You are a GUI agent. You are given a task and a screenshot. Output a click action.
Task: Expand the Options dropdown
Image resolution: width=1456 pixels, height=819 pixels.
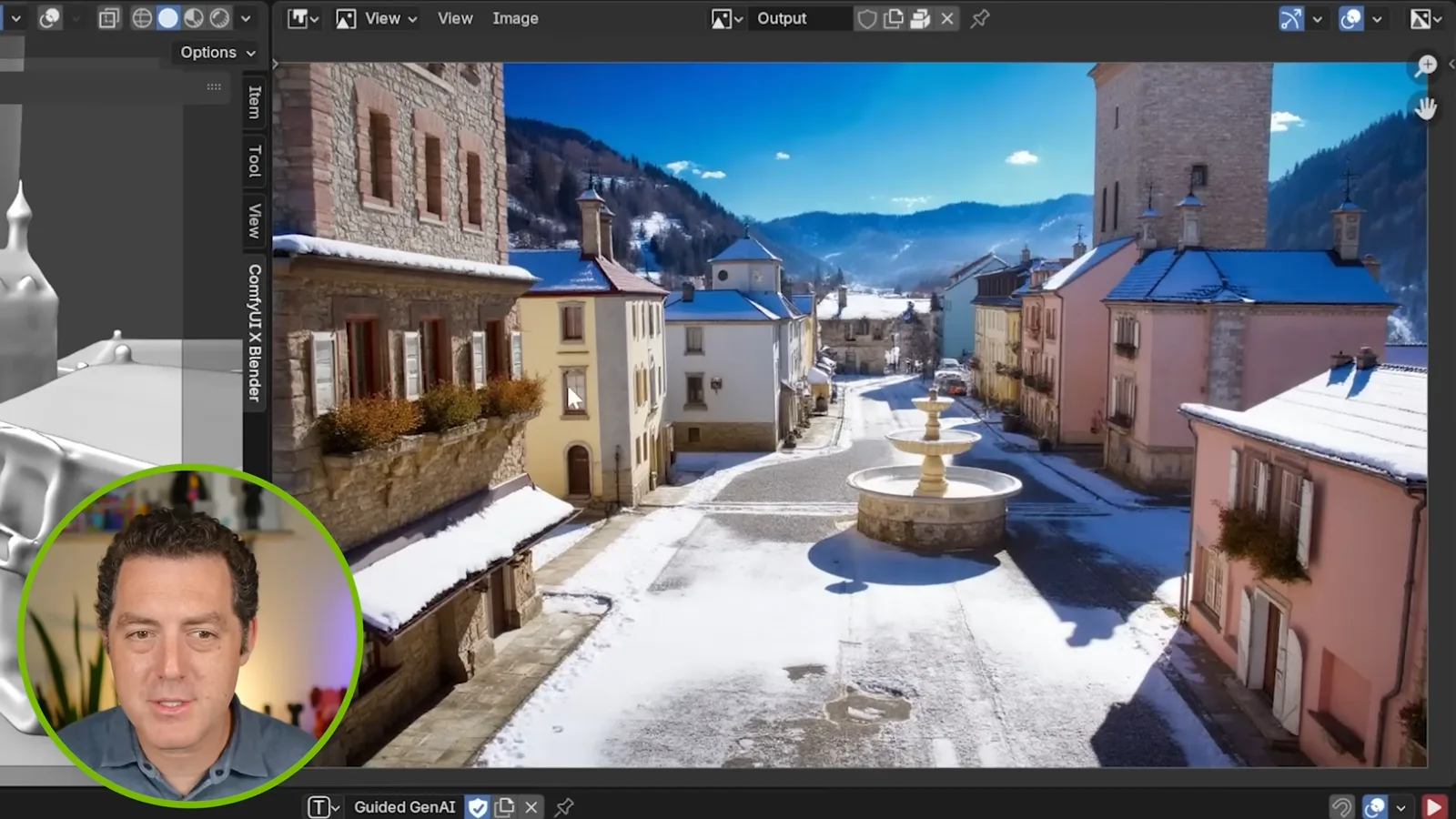217,53
